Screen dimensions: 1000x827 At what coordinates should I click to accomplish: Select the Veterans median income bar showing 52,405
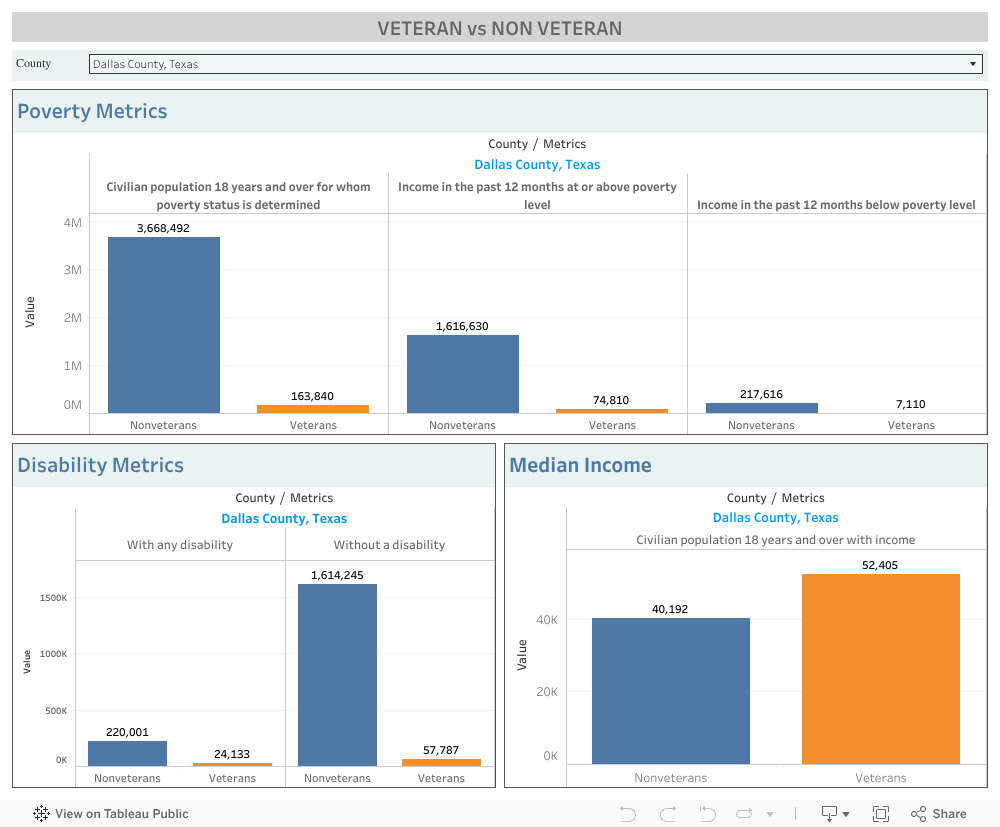[x=880, y=668]
